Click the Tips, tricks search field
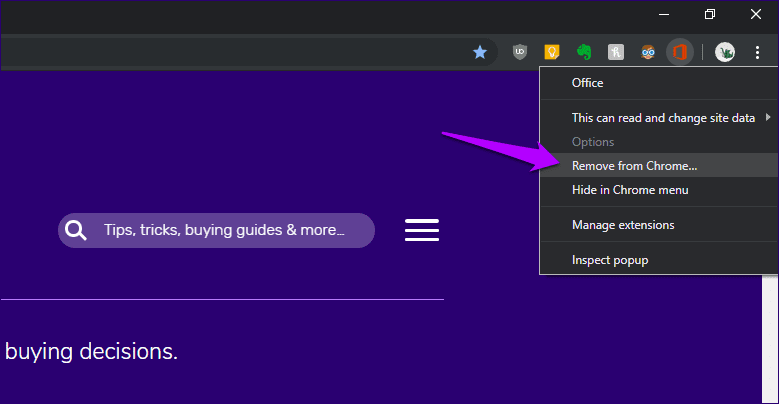This screenshot has height=404, width=779. (216, 231)
